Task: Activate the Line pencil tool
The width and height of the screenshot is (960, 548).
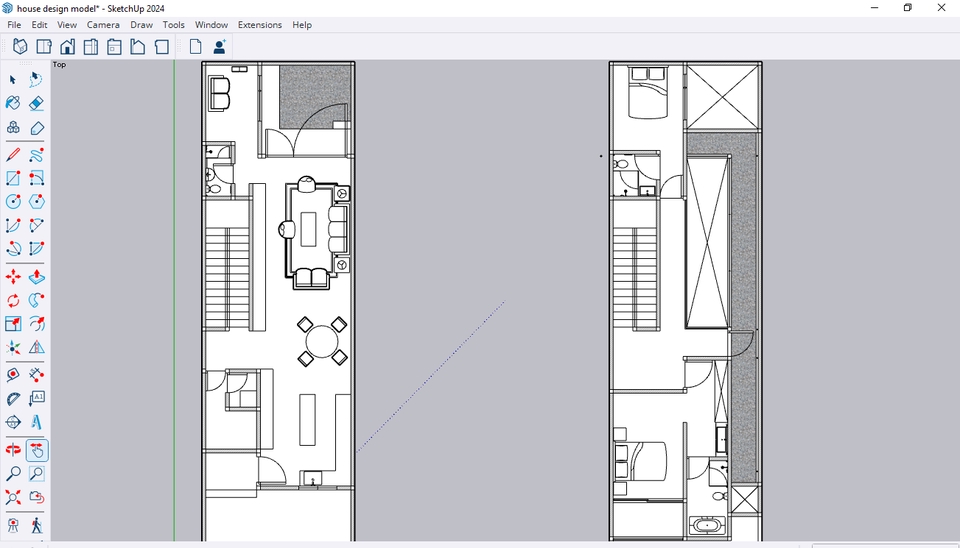Action: (13, 154)
